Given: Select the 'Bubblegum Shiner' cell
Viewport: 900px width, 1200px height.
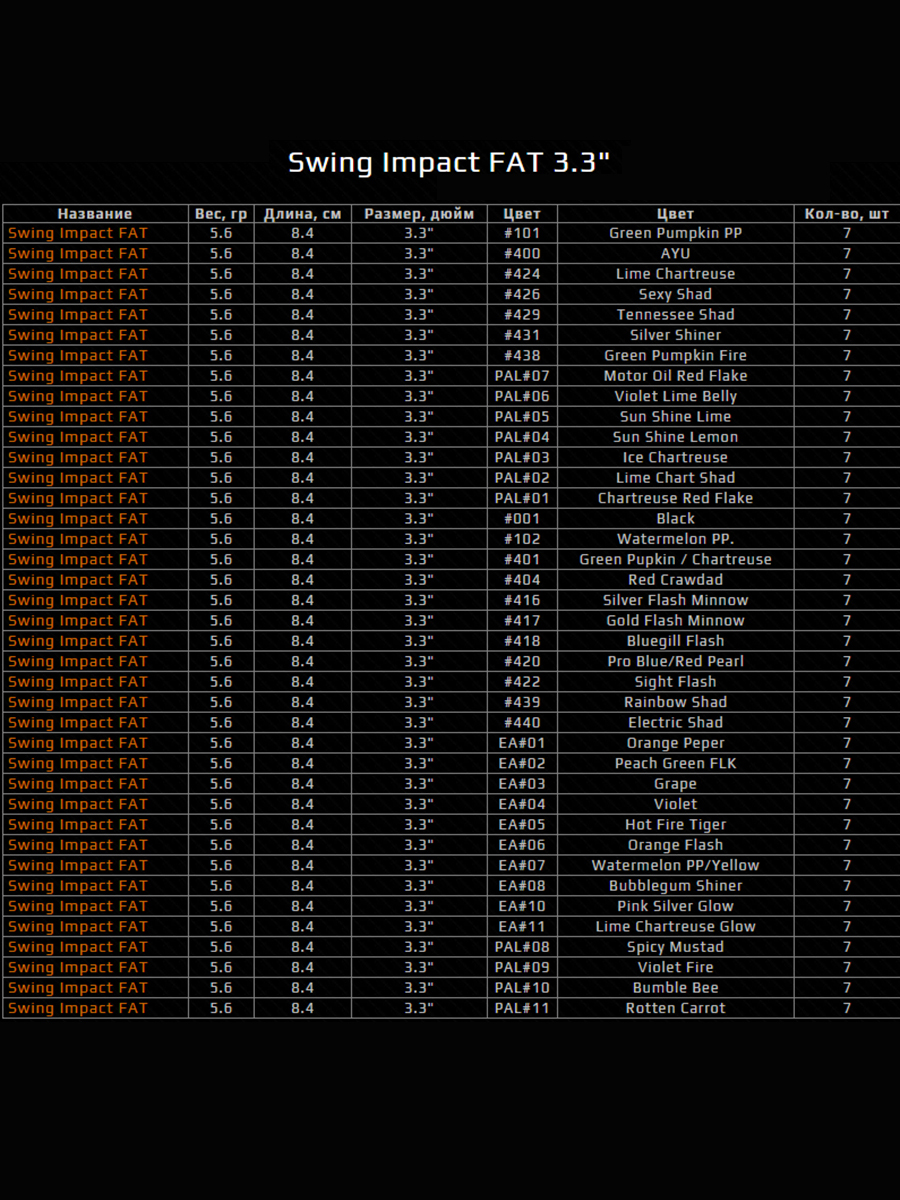Looking at the screenshot, I should pyautogui.click(x=676, y=886).
